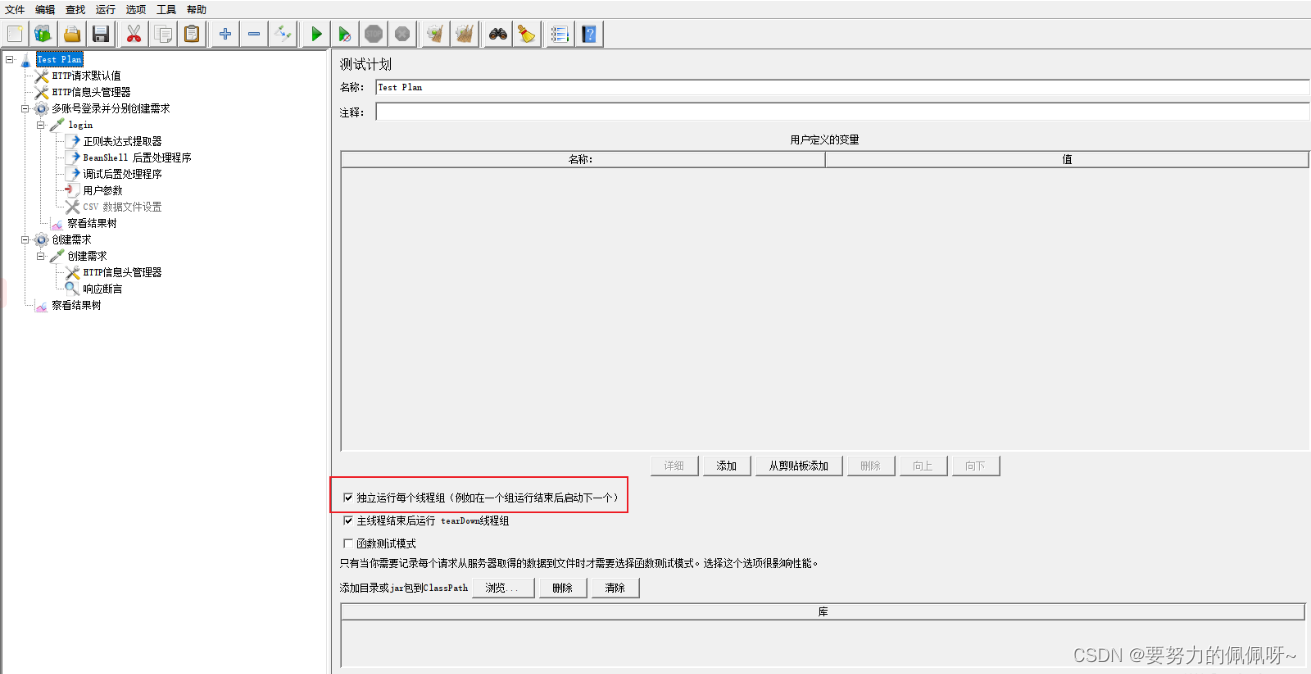Expand all nodes with plus icon
This screenshot has width=1311, height=674.
coord(225,34)
